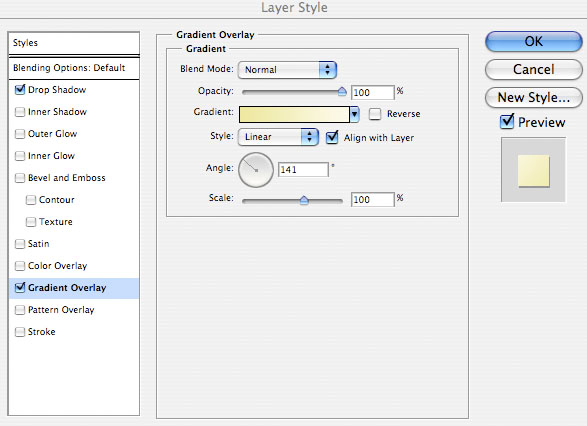587x426 pixels.
Task: Select the Bevel and Emboss label
Action: 67,178
